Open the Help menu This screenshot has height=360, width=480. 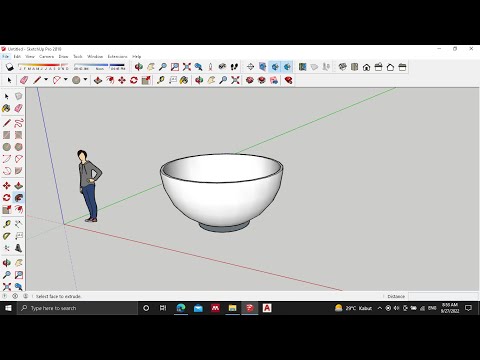137,57
